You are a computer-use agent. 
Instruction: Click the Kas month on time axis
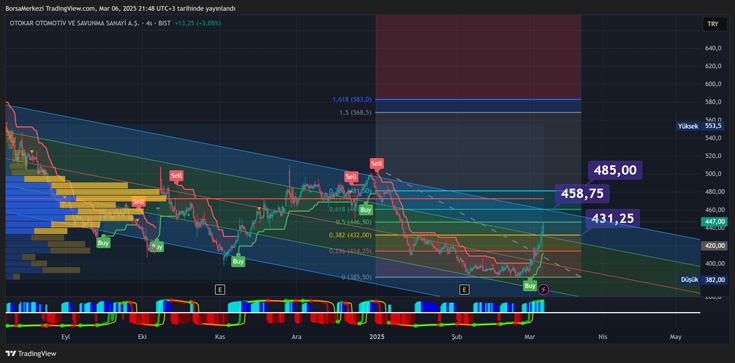(220, 337)
